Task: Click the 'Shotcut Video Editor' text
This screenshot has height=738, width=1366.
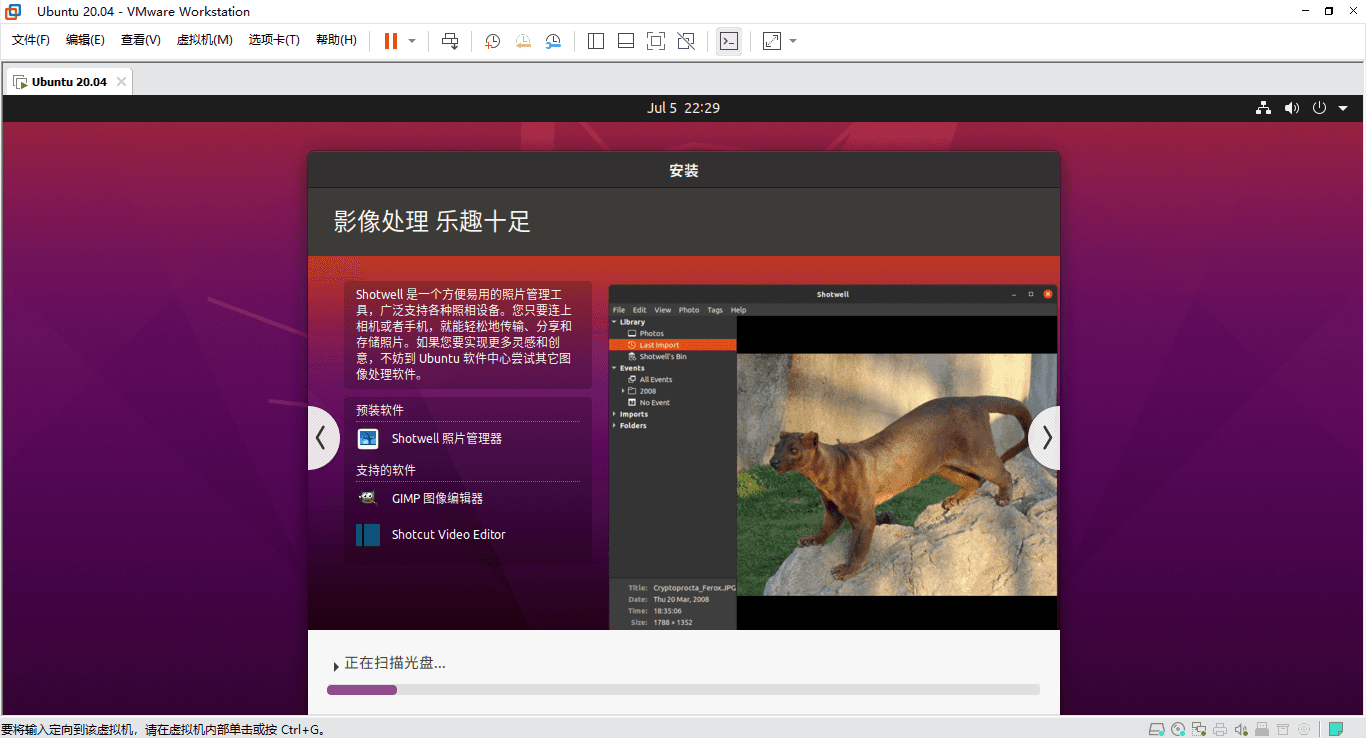Action: tap(449, 535)
